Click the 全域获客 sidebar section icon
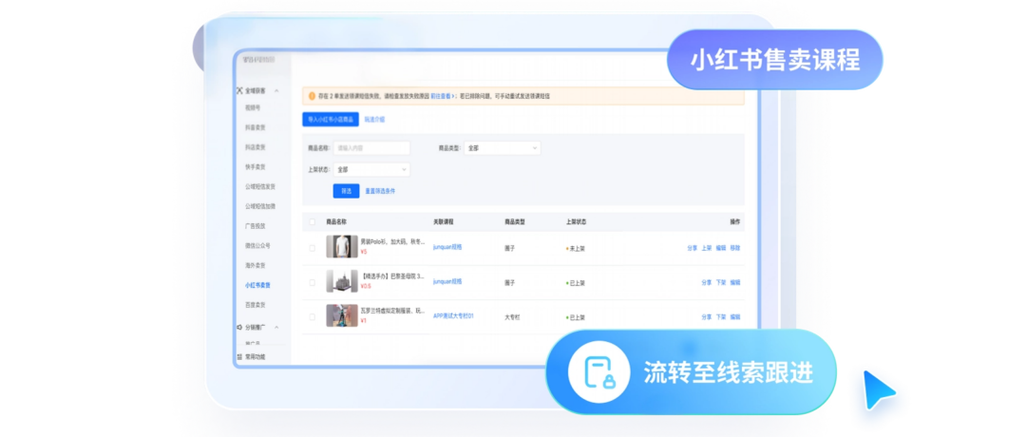Image resolution: width=1026 pixels, height=437 pixels. coord(239,90)
